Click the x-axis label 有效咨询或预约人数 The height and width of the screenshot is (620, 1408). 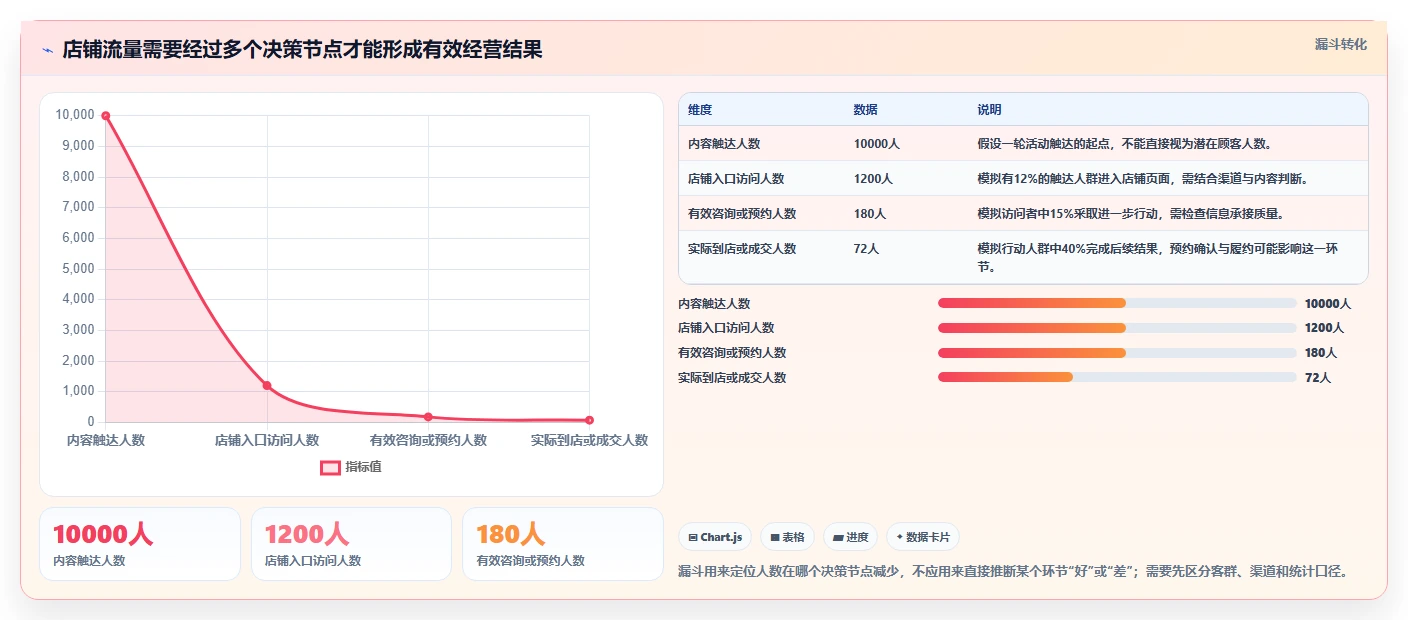point(428,440)
